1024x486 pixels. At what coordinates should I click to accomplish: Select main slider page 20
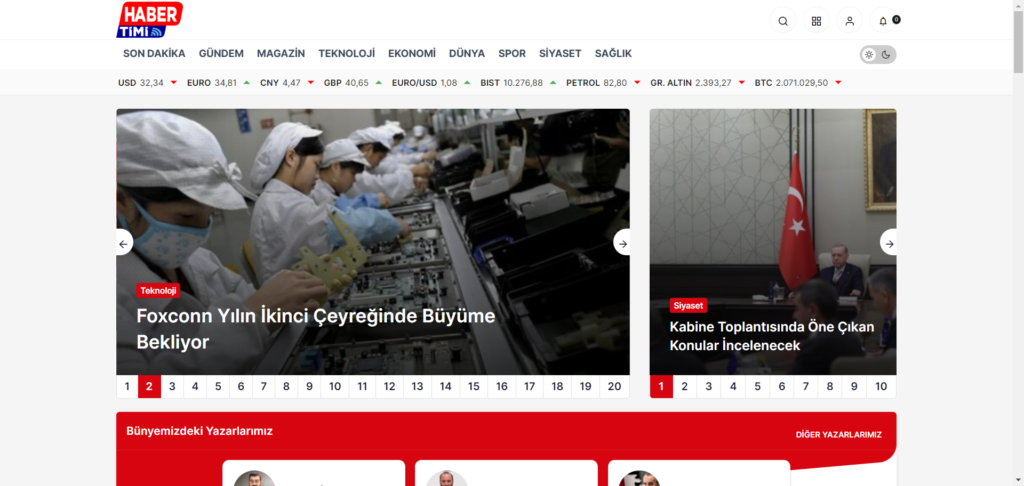tap(615, 387)
